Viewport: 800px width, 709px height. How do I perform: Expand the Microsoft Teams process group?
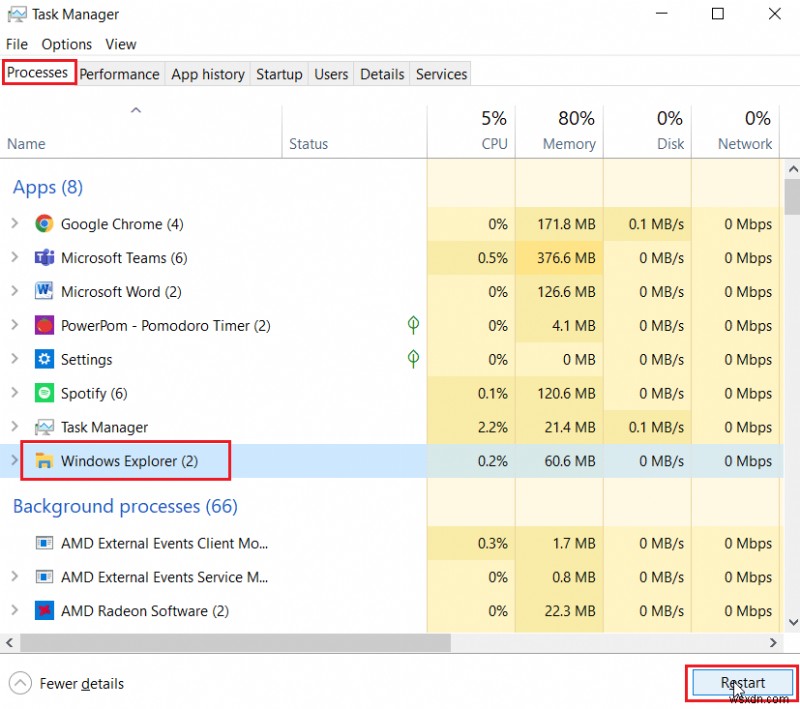click(x=14, y=258)
